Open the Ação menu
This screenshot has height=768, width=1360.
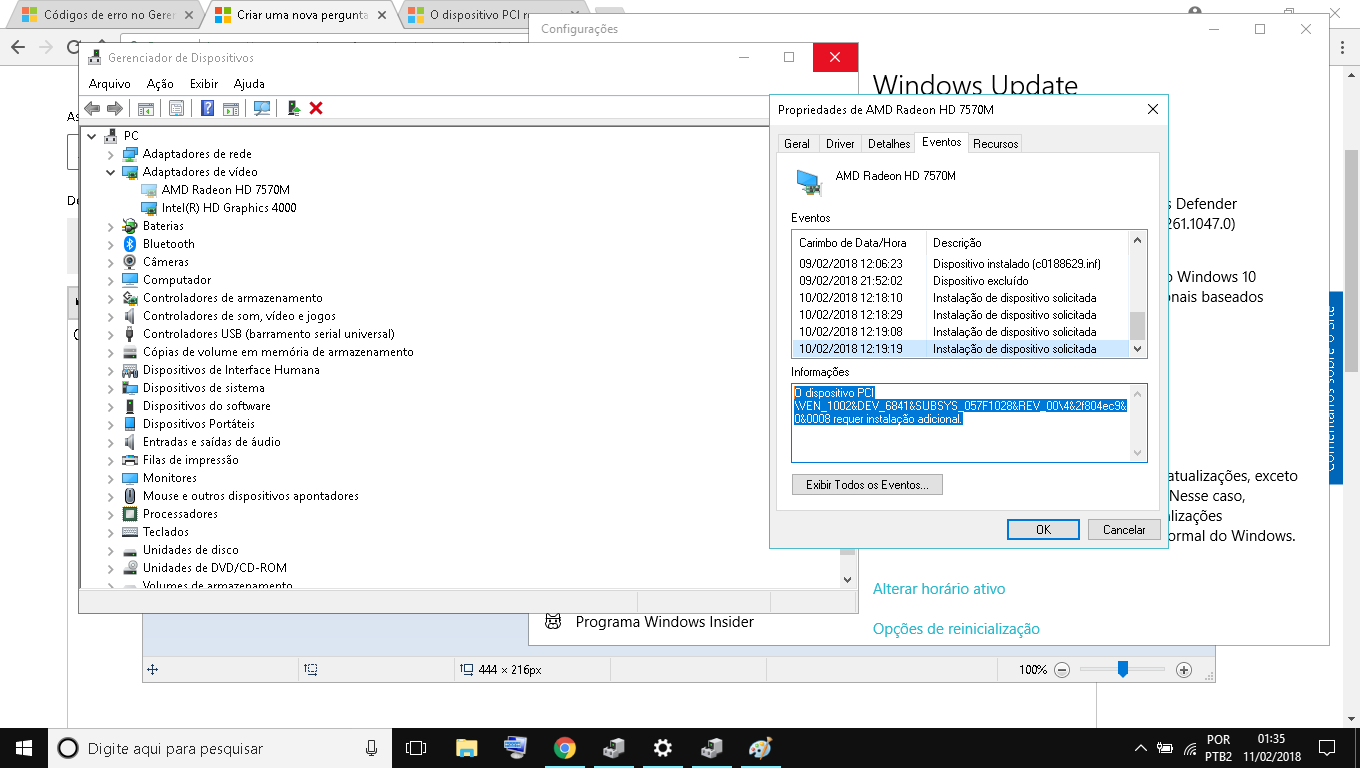point(160,84)
